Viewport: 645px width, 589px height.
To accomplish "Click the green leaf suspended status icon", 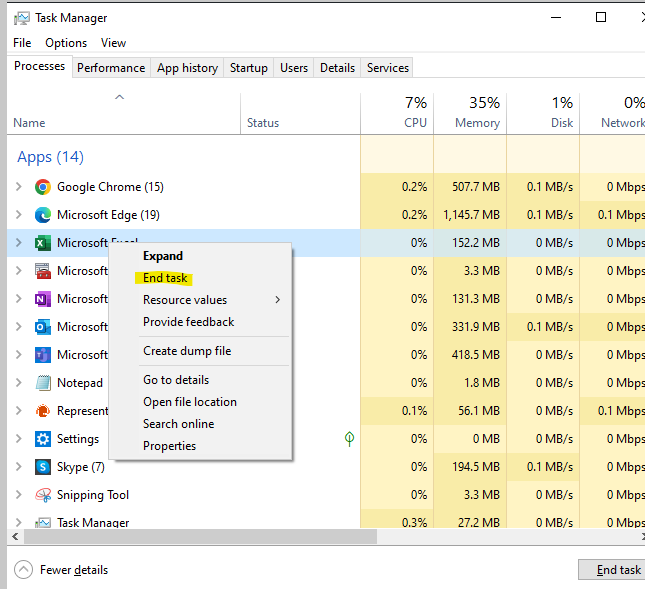I will (x=349, y=438).
